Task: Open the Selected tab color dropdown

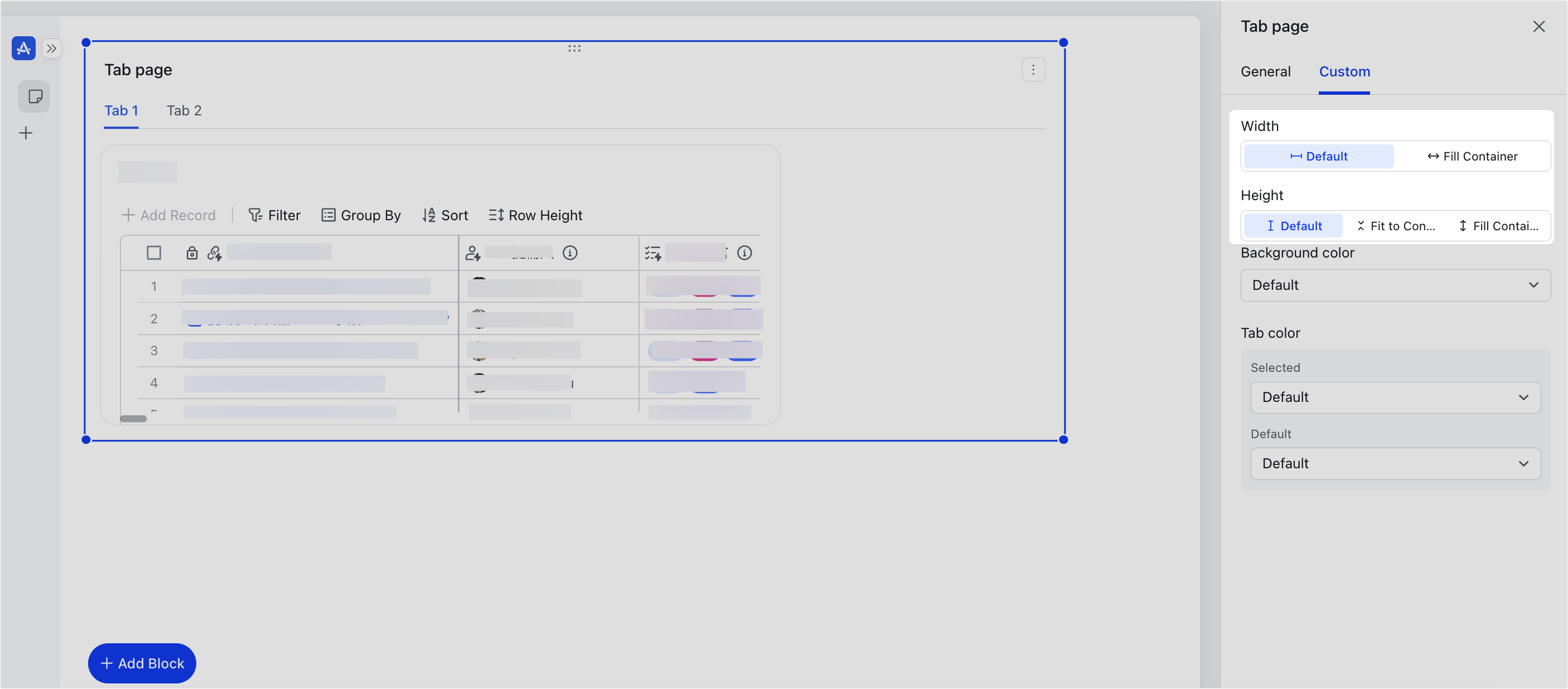Action: pyautogui.click(x=1395, y=397)
